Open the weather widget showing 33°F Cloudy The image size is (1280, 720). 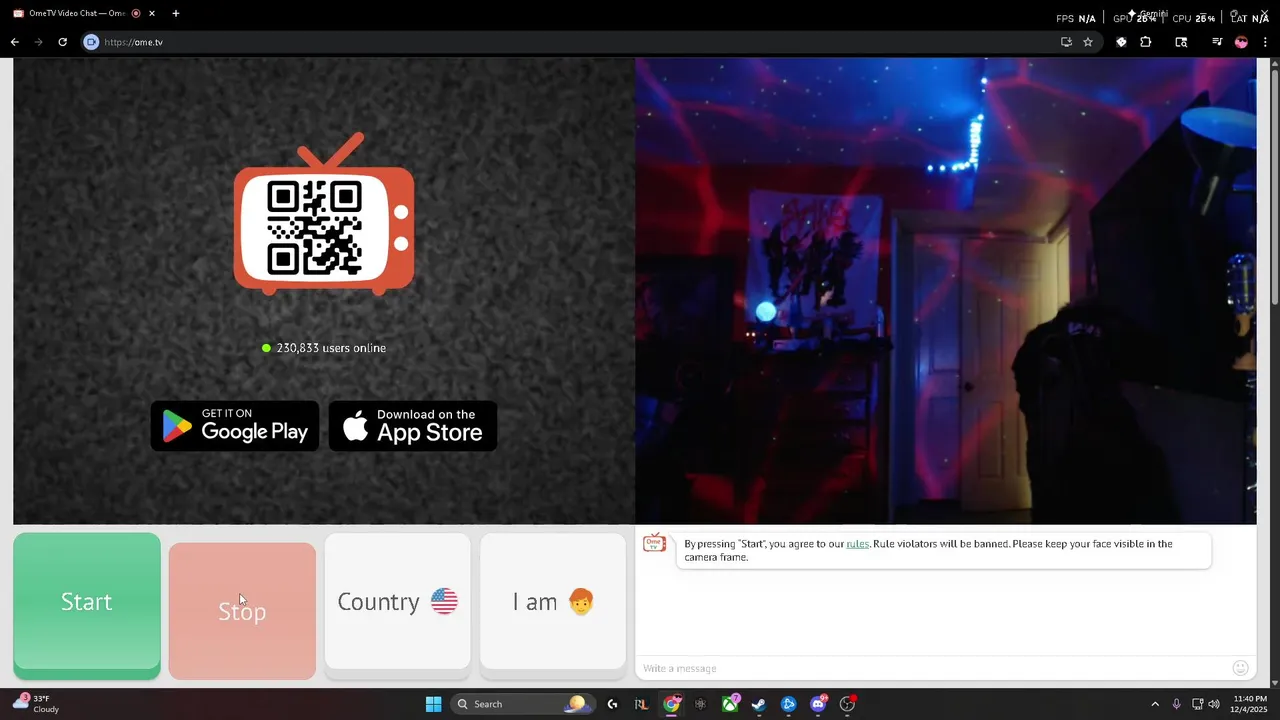pyautogui.click(x=36, y=704)
